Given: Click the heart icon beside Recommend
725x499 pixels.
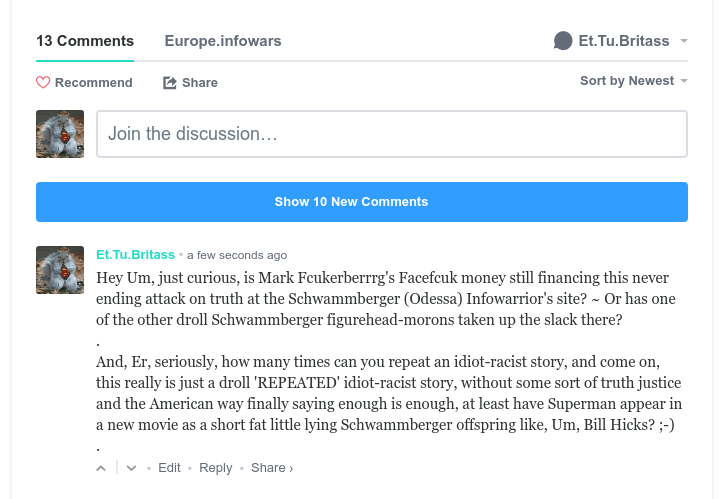Looking at the screenshot, I should coord(43,83).
